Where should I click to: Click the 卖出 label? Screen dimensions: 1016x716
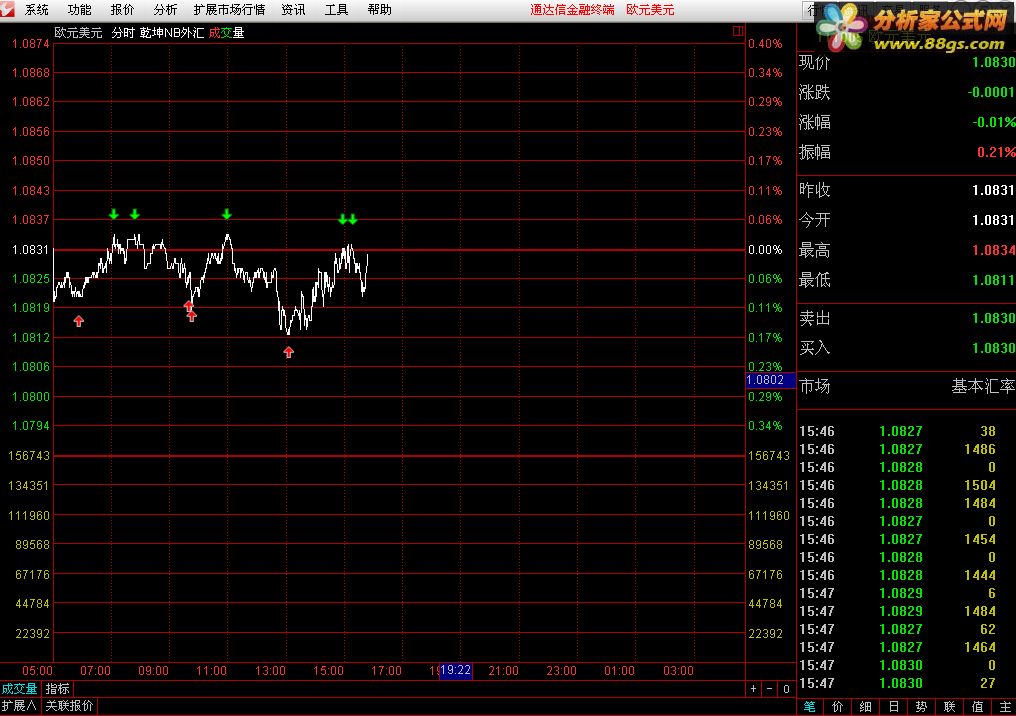814,318
